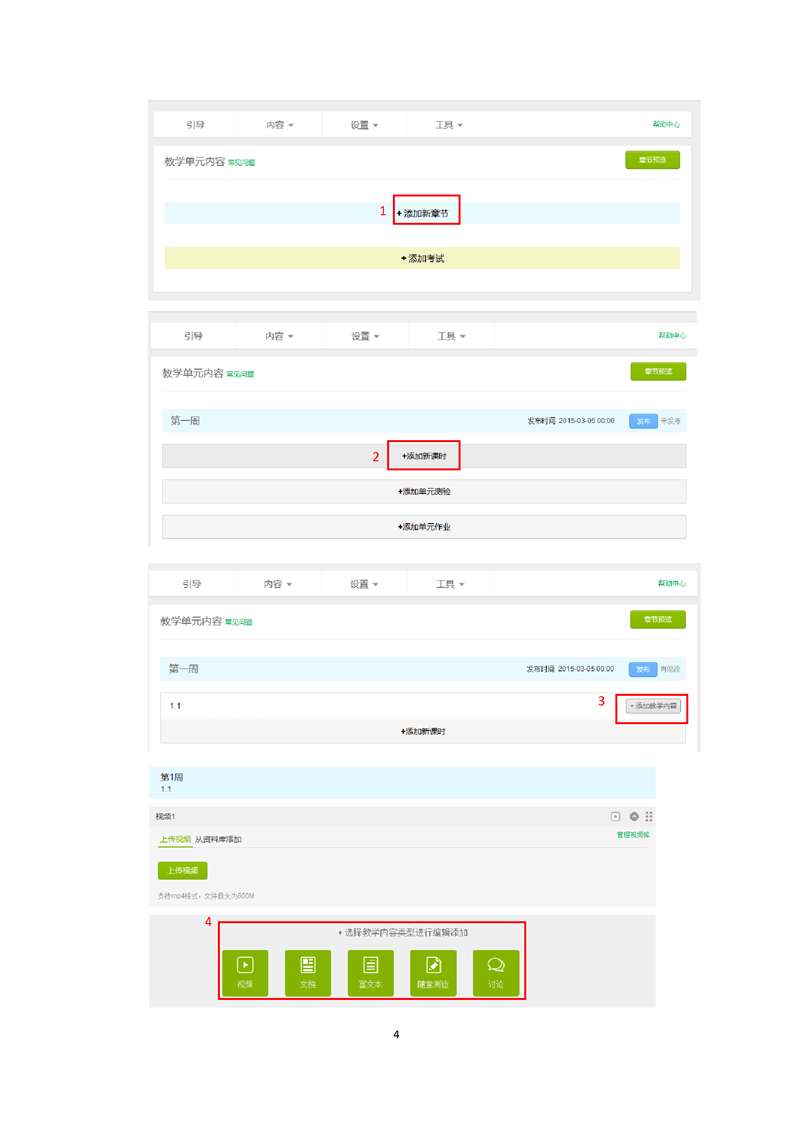Select the 讨论 (discussion) content tile

[x=496, y=973]
